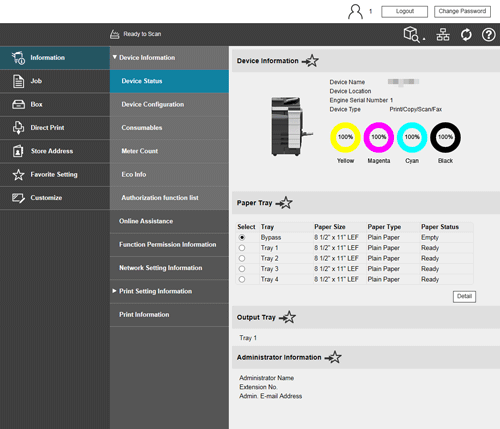Screen dimensions: 500x429
Task: Click the paper tray Detail button
Action: tap(464, 296)
